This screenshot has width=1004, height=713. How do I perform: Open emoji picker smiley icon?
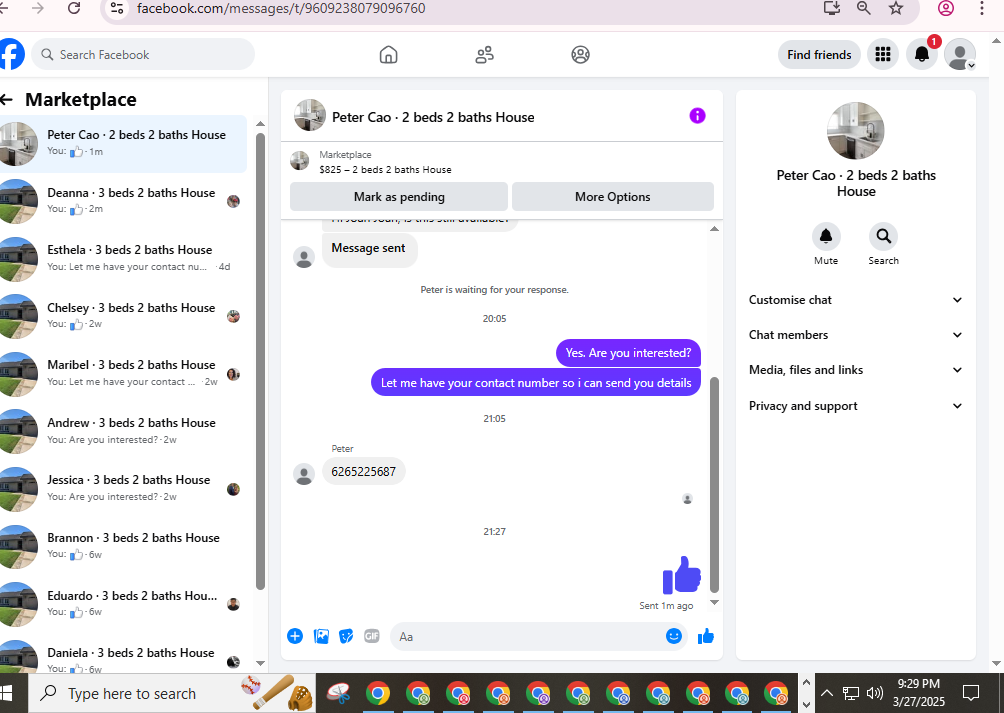pos(673,636)
